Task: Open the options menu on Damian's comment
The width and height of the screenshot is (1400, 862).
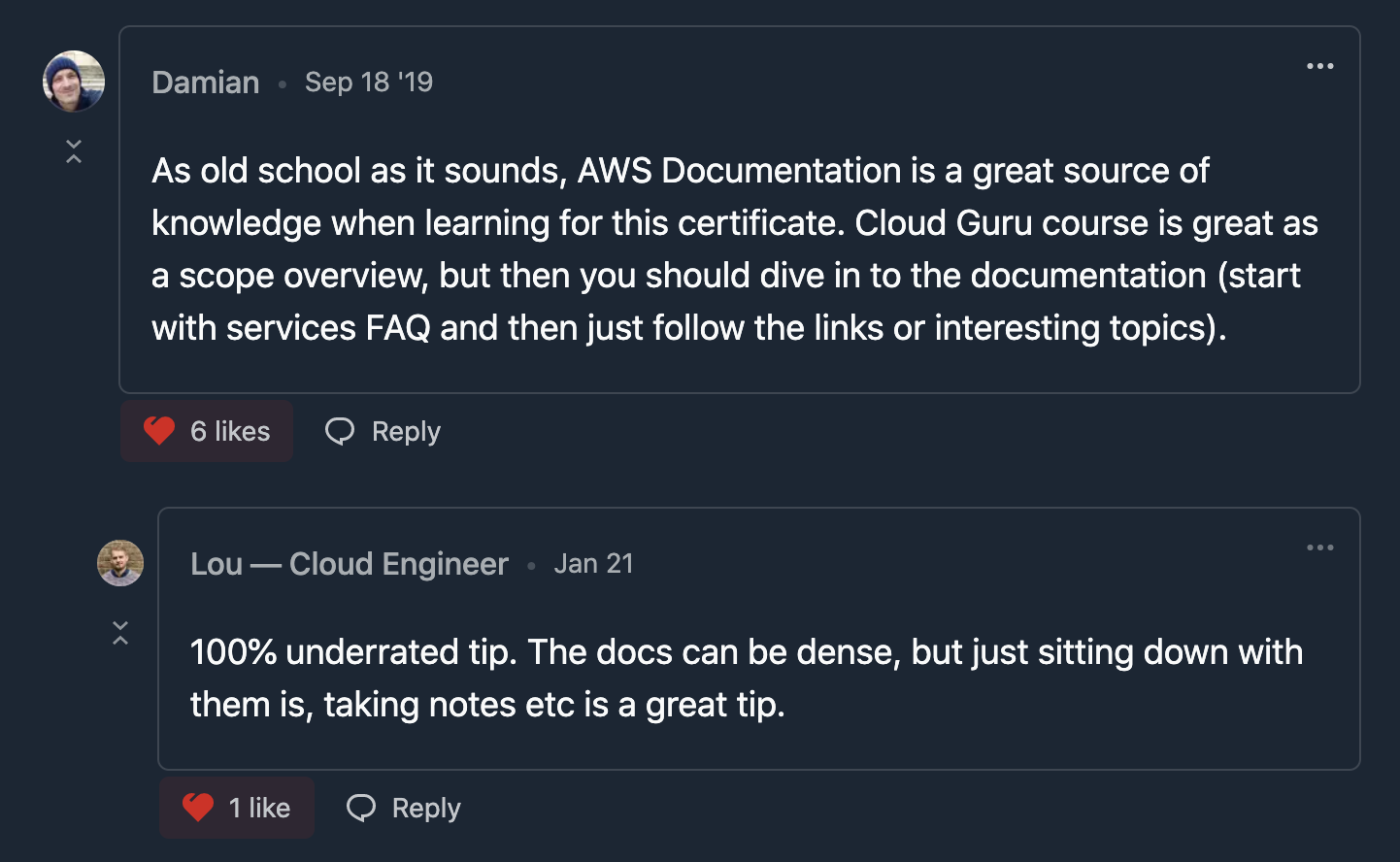Action: [x=1319, y=66]
